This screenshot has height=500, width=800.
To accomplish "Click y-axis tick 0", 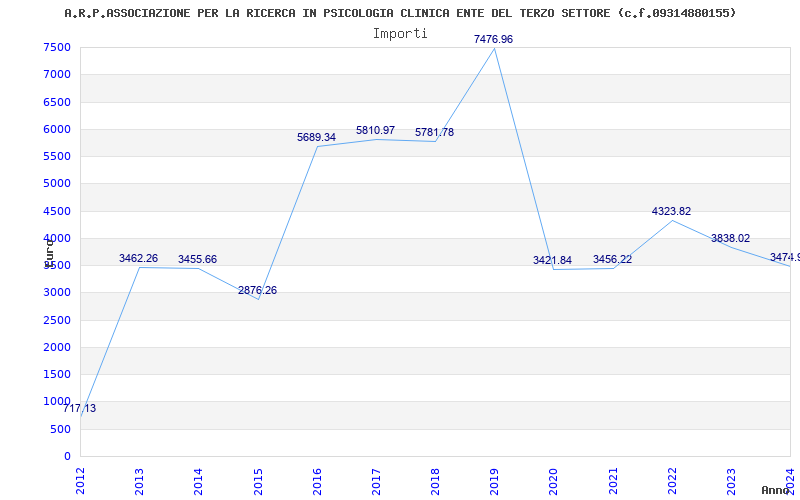I will coord(67,457).
